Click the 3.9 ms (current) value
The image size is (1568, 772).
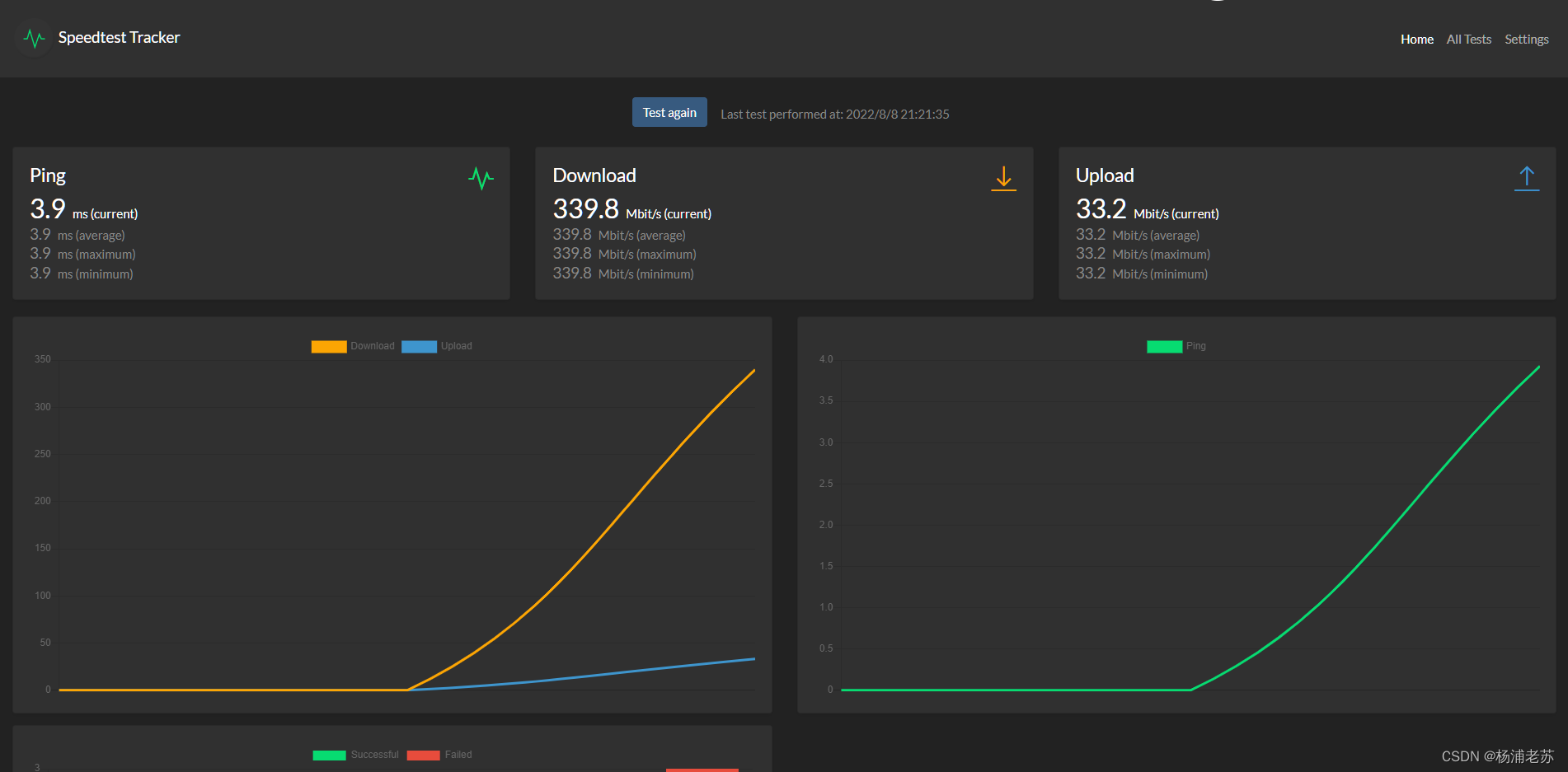click(84, 209)
